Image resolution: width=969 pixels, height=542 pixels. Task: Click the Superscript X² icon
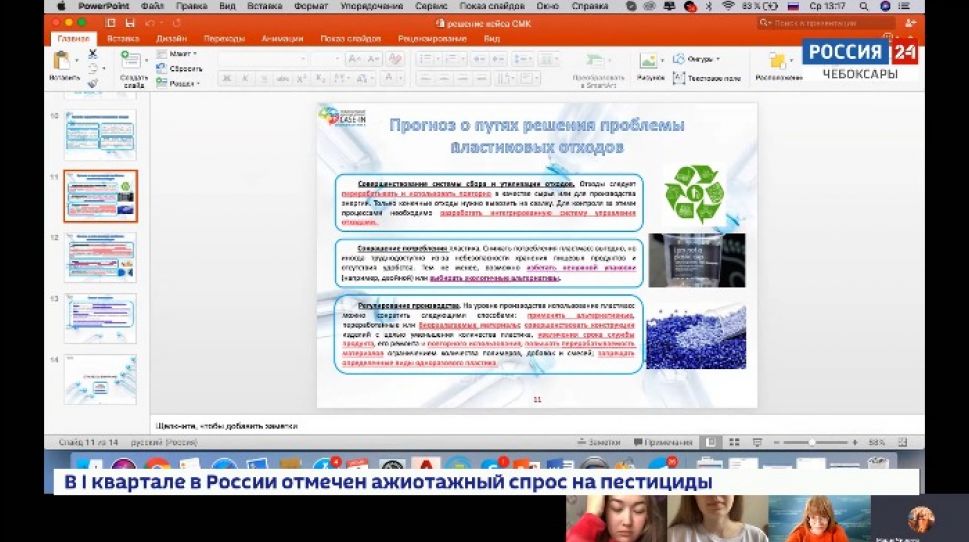[x=302, y=78]
